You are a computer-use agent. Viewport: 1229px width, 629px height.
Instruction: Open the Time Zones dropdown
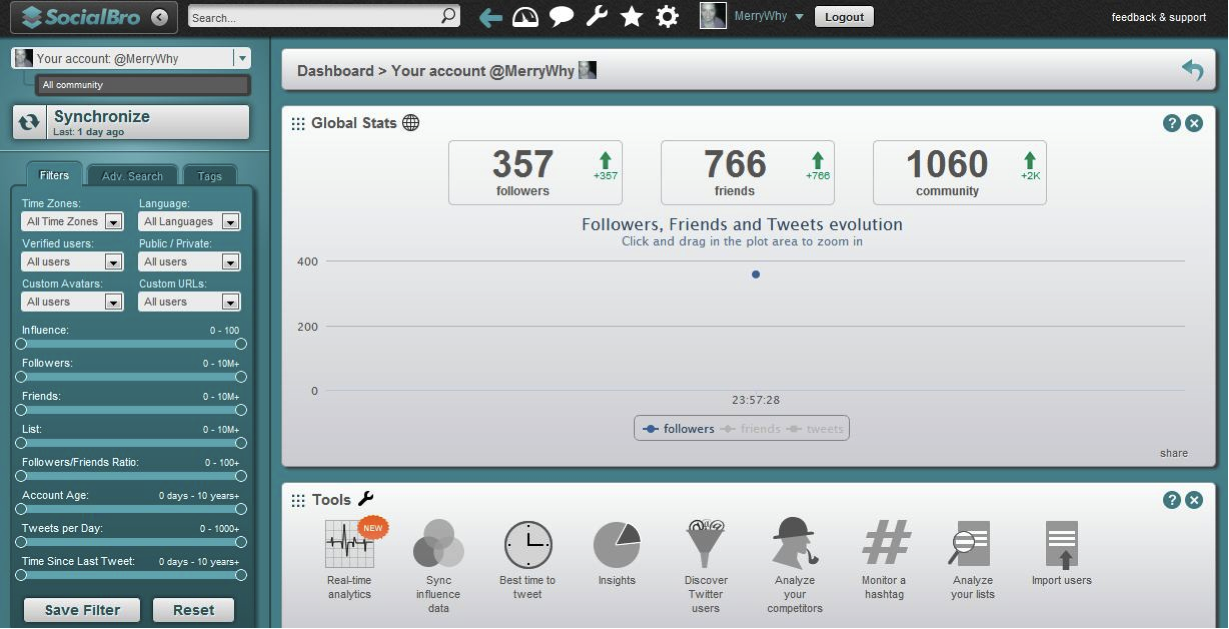coord(72,222)
